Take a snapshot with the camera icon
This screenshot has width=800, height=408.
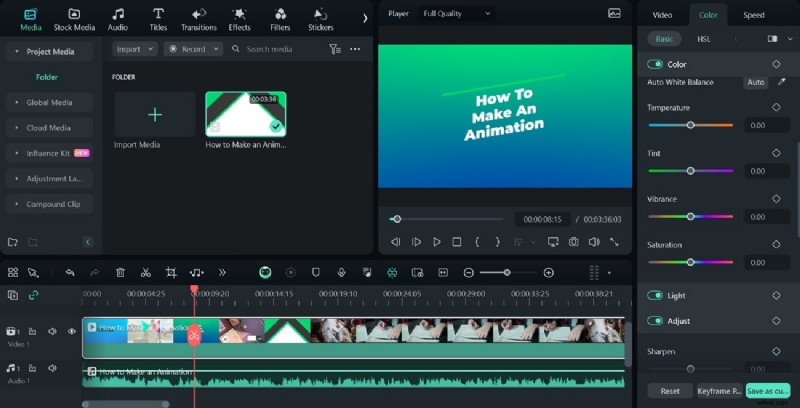(x=574, y=242)
